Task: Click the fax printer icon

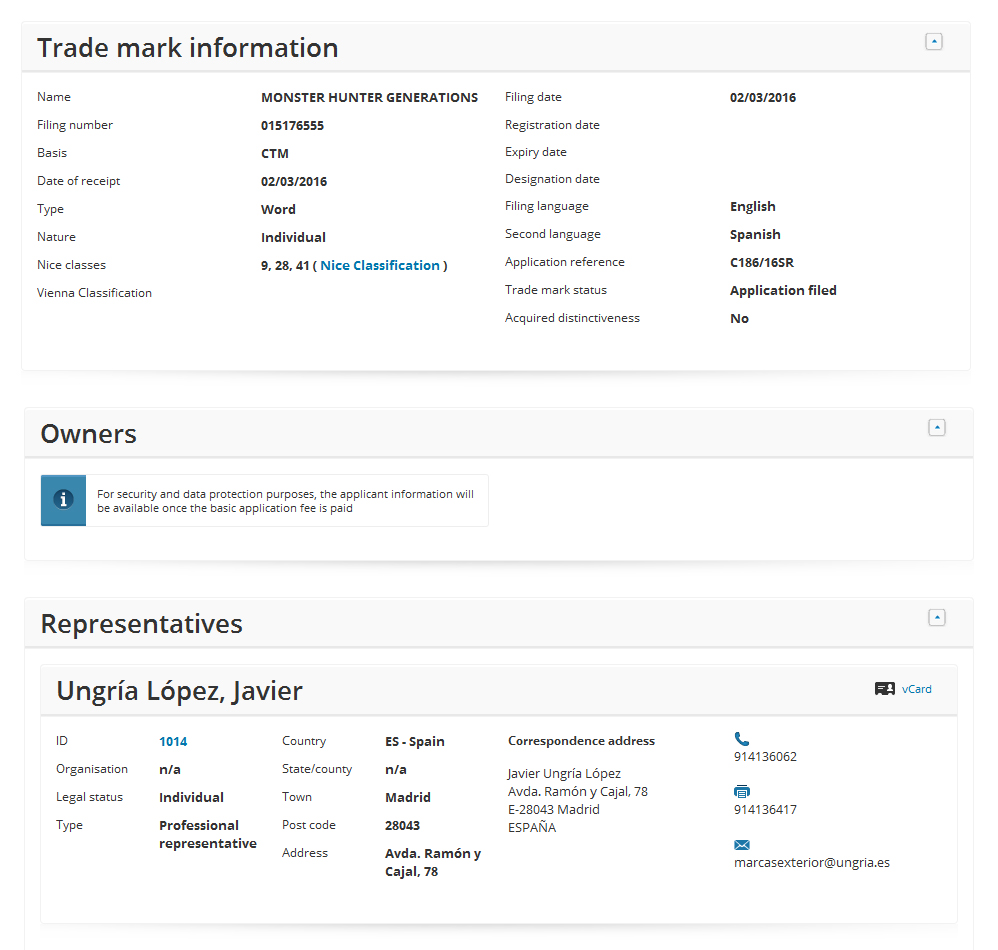Action: pyautogui.click(x=741, y=792)
